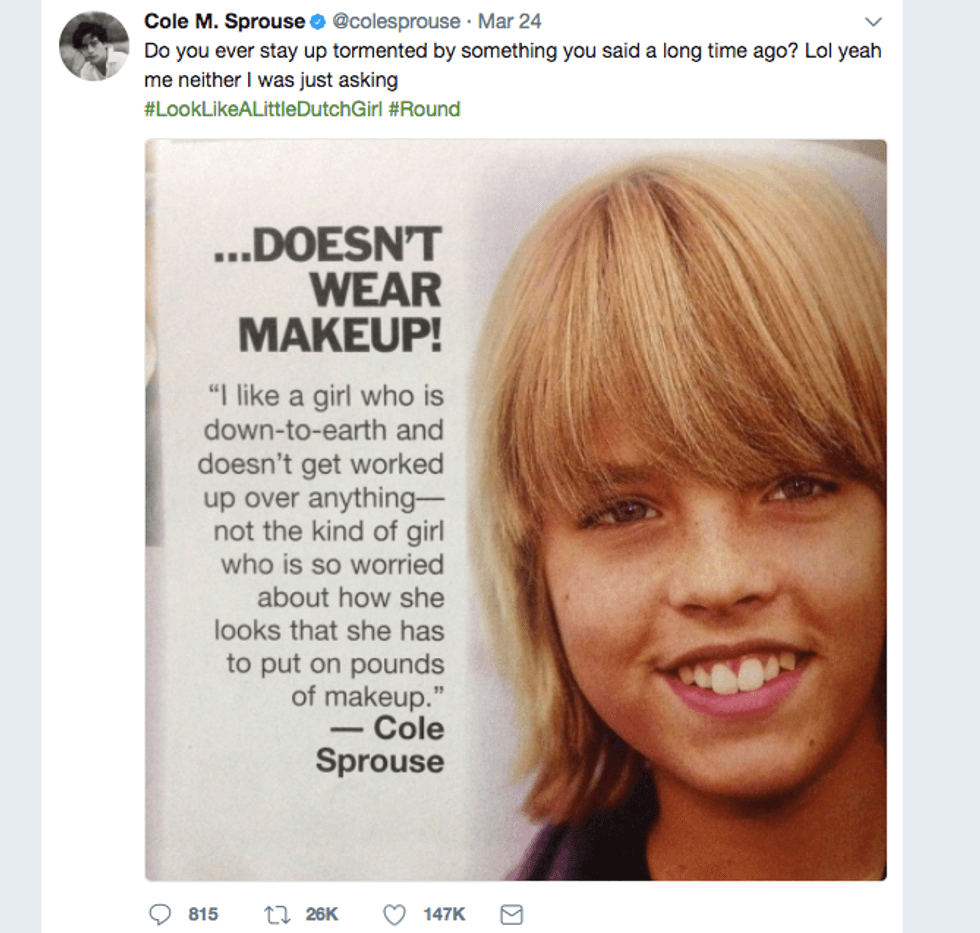The width and height of the screenshot is (980, 933).
Task: Click the reply speech bubble icon
Action: coord(160,914)
